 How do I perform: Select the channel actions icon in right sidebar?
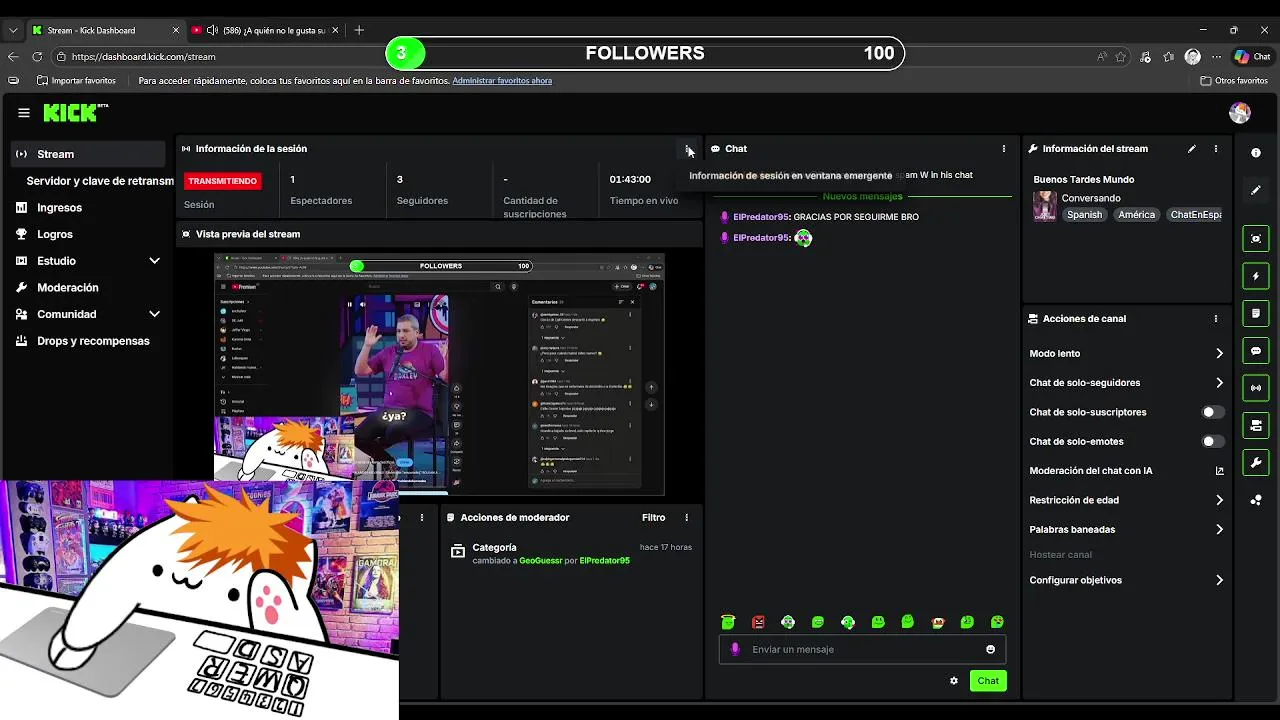click(1256, 426)
